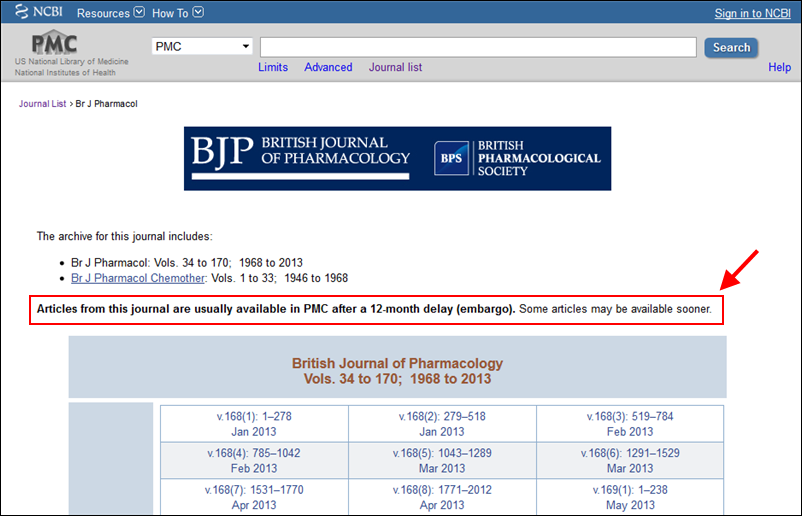Click the British Journal of Pharmacology banner
The image size is (802, 516).
click(397, 159)
